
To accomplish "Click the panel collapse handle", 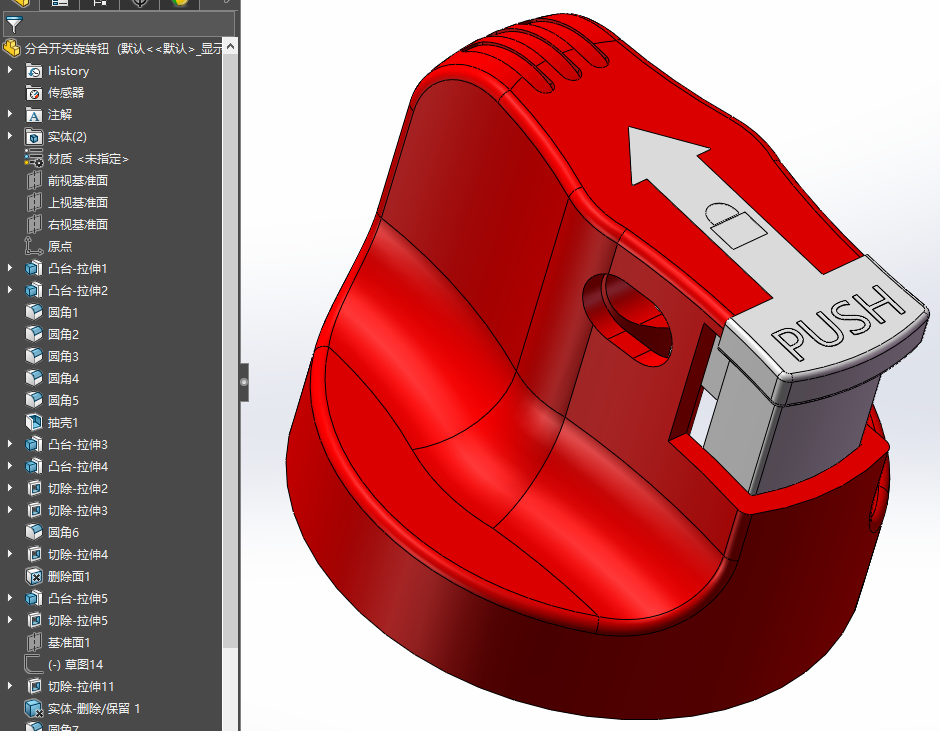I will point(244,382).
